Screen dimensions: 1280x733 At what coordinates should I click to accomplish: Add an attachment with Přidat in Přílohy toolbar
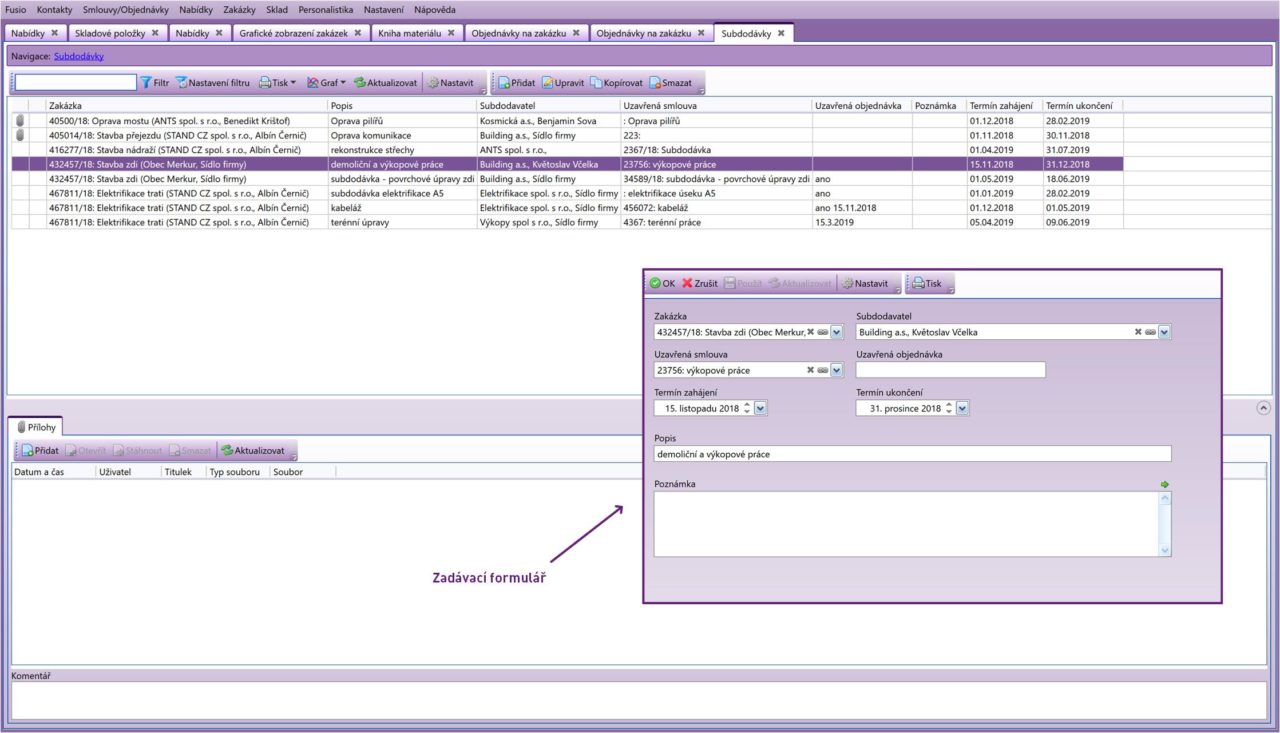[x=40, y=451]
